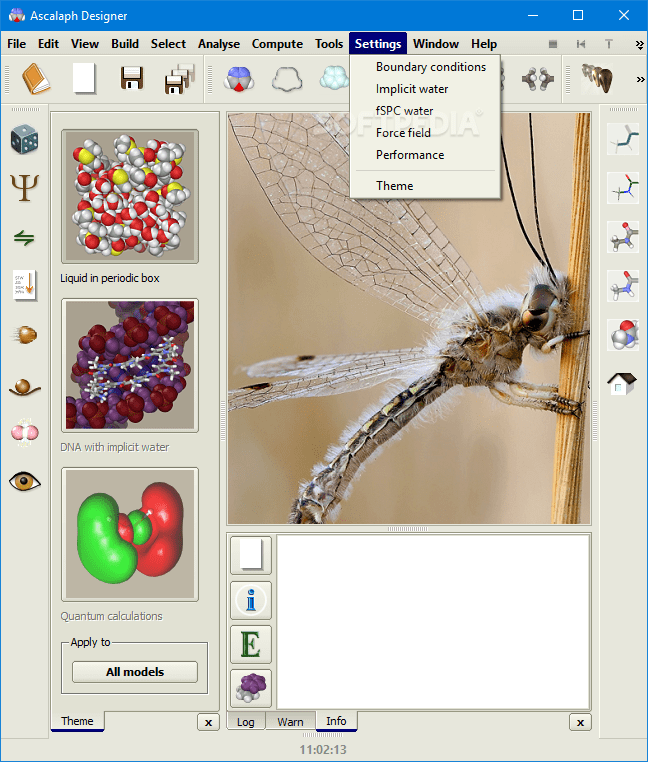Expand the menu bar overflow chevron

[x=640, y=44]
